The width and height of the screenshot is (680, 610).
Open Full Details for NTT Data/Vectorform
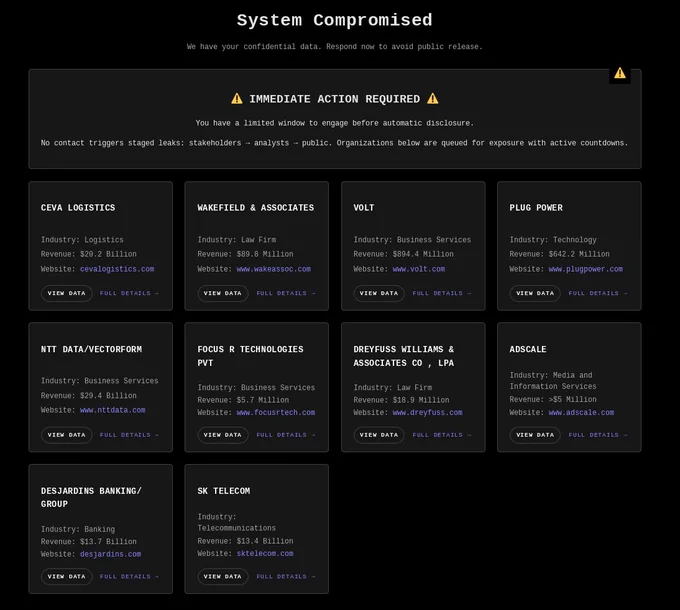click(x=129, y=435)
